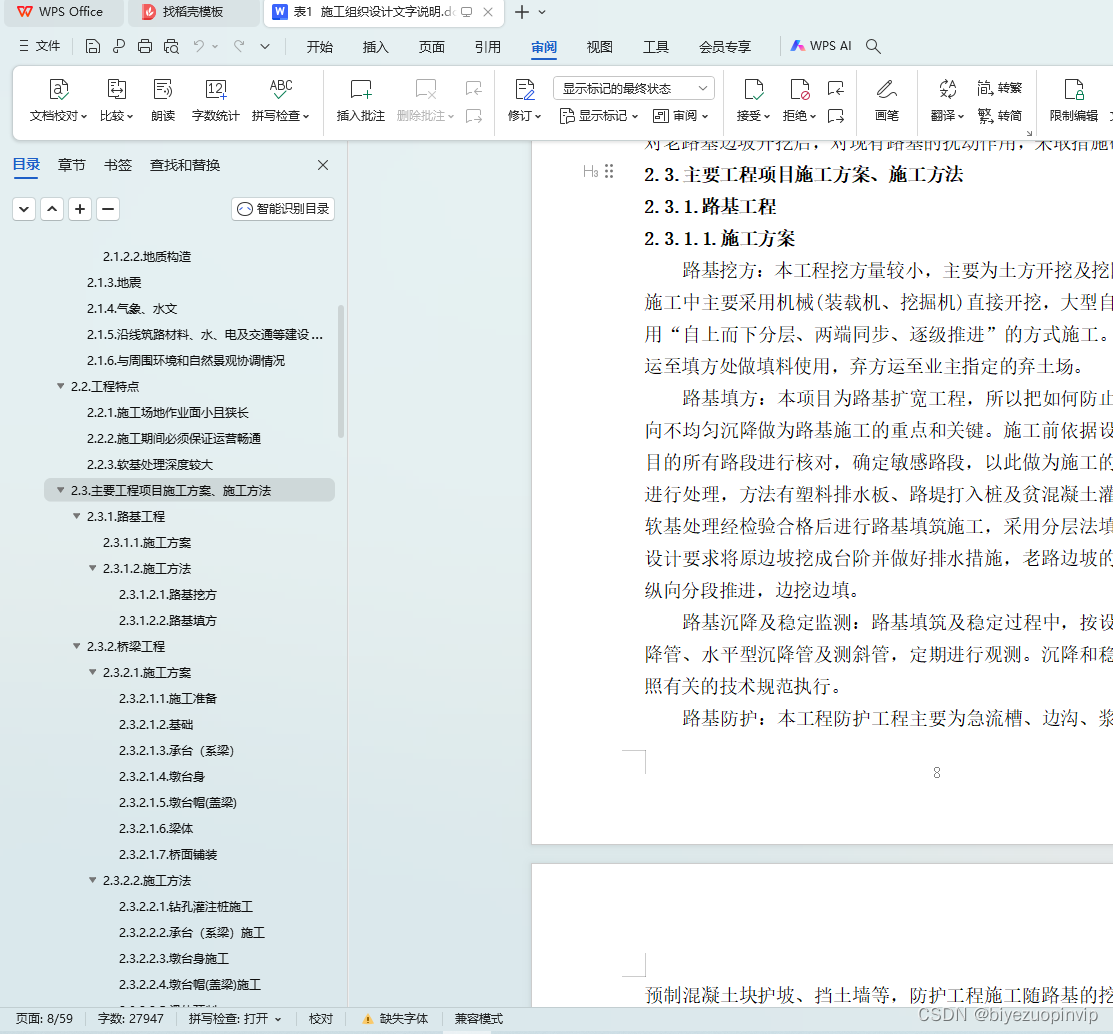Open the 开始 ribbon tab
Image resolution: width=1113 pixels, height=1034 pixels.
[319, 47]
